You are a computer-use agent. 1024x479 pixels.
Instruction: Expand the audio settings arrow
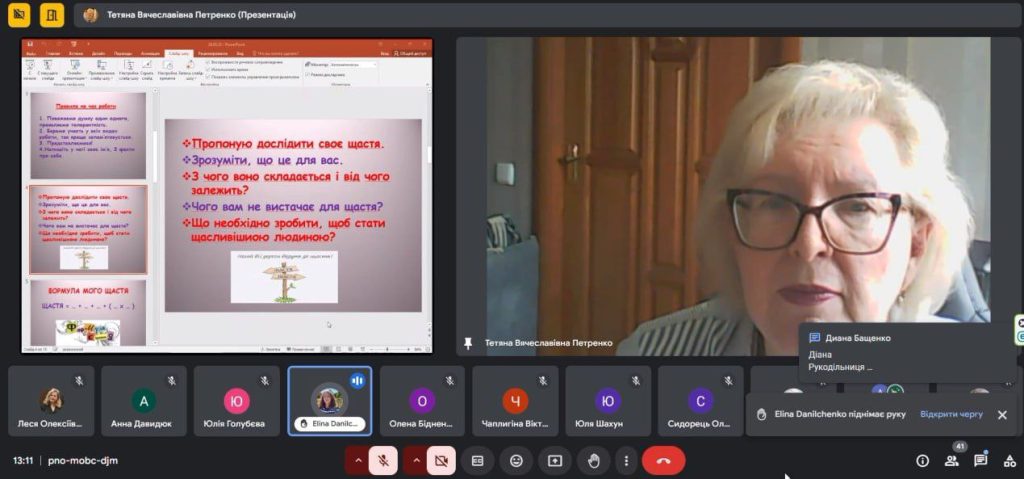356,460
